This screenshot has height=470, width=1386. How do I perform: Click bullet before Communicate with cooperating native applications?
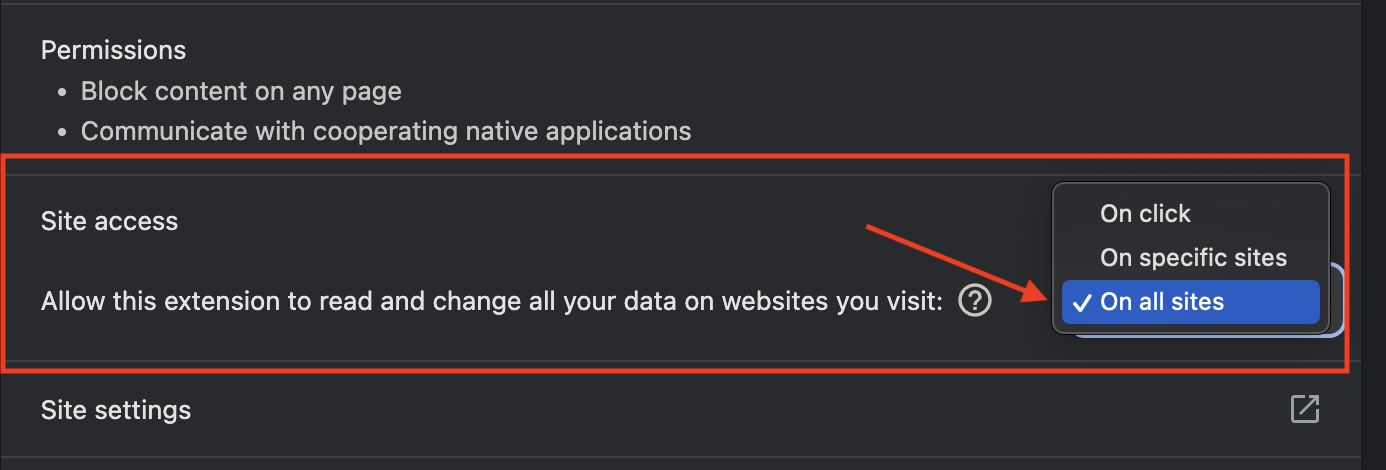click(x=63, y=131)
